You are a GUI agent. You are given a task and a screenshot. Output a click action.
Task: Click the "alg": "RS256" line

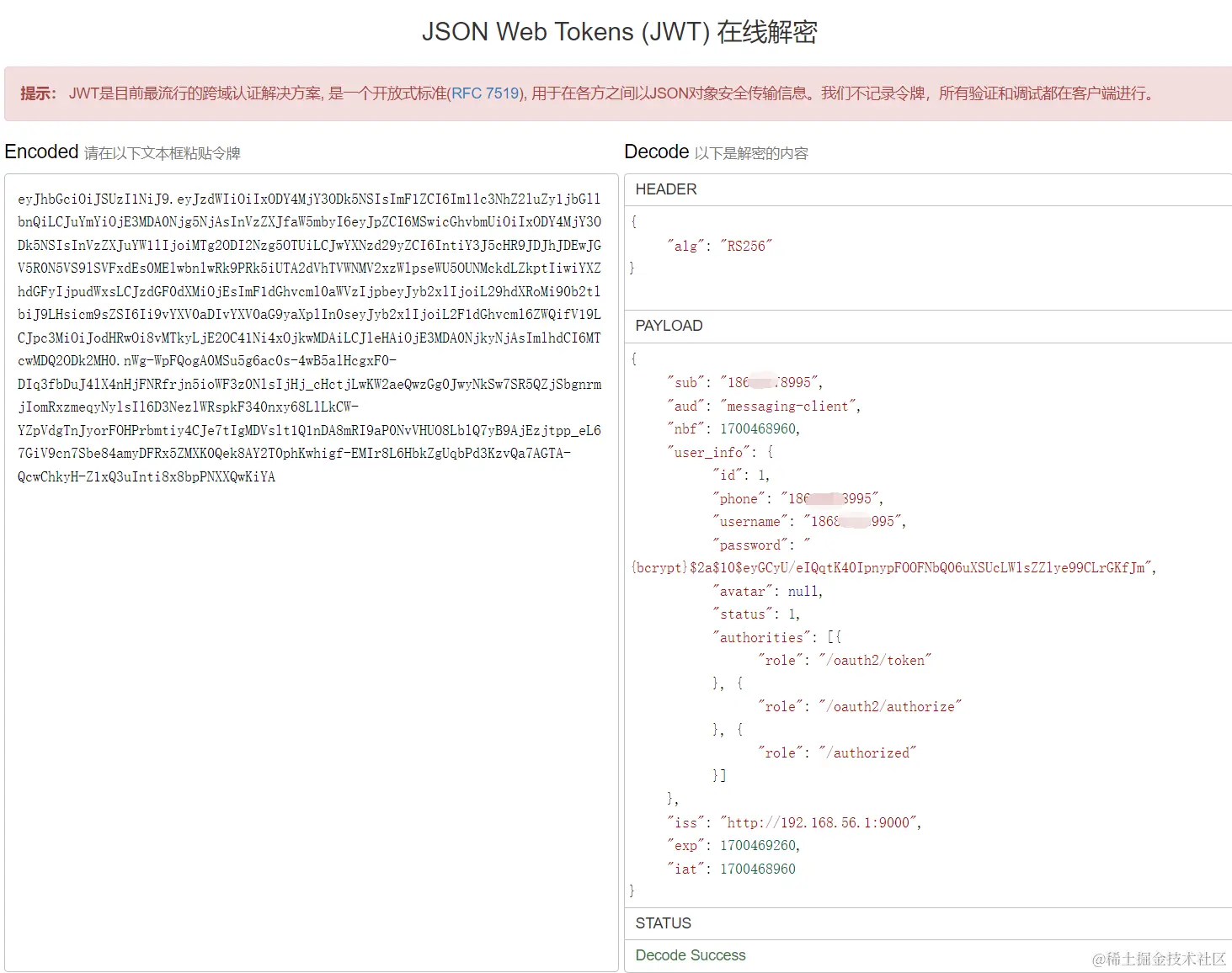pyautogui.click(x=719, y=246)
